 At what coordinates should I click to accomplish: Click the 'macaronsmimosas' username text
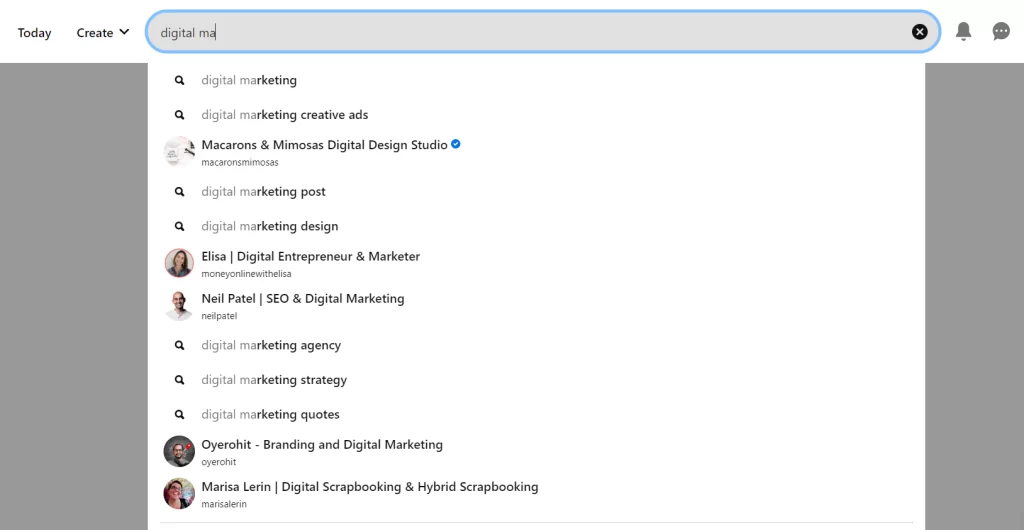(240, 163)
